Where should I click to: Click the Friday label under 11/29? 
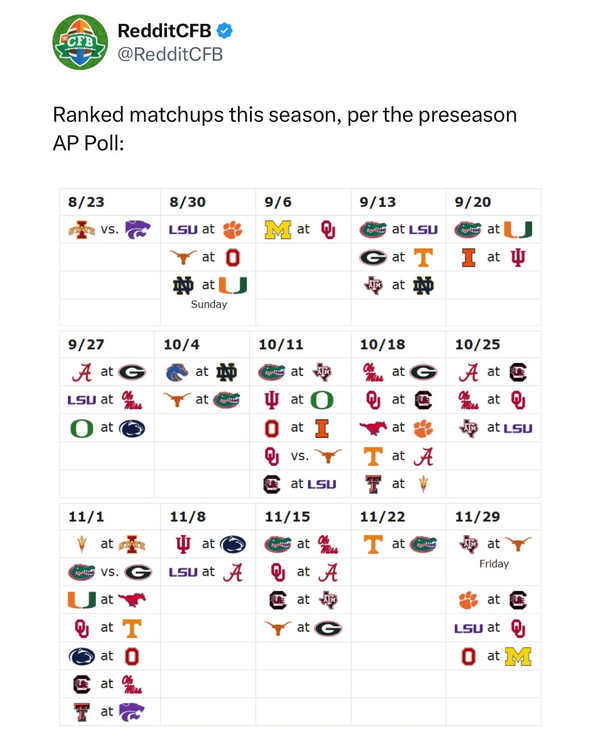(x=493, y=564)
